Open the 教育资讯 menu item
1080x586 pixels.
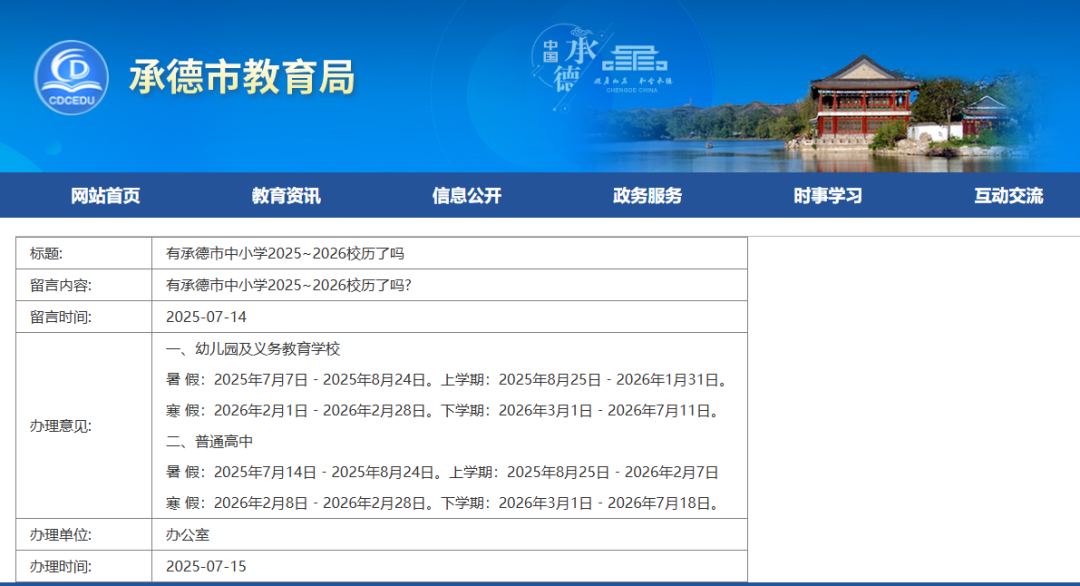click(286, 196)
